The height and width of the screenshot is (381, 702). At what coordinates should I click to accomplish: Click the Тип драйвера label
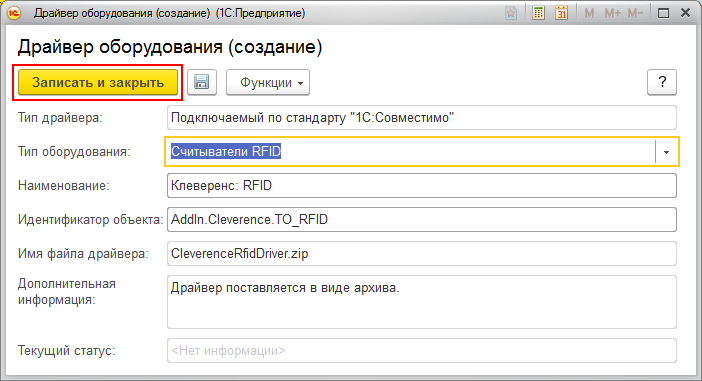coord(60,118)
